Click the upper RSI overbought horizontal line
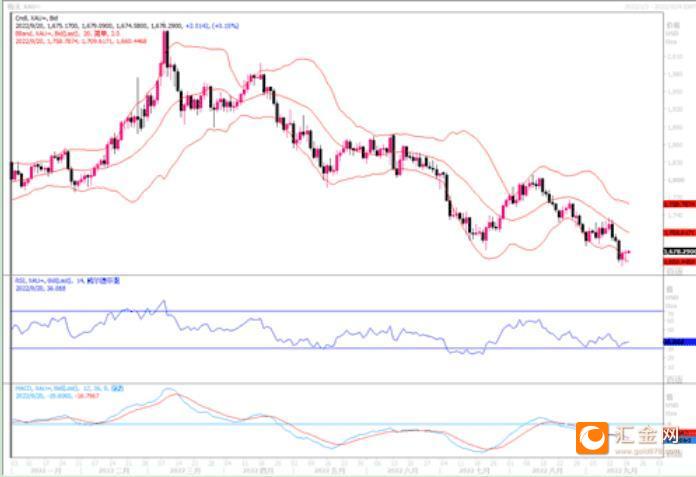Image resolution: width=696 pixels, height=477 pixels. click(337, 311)
